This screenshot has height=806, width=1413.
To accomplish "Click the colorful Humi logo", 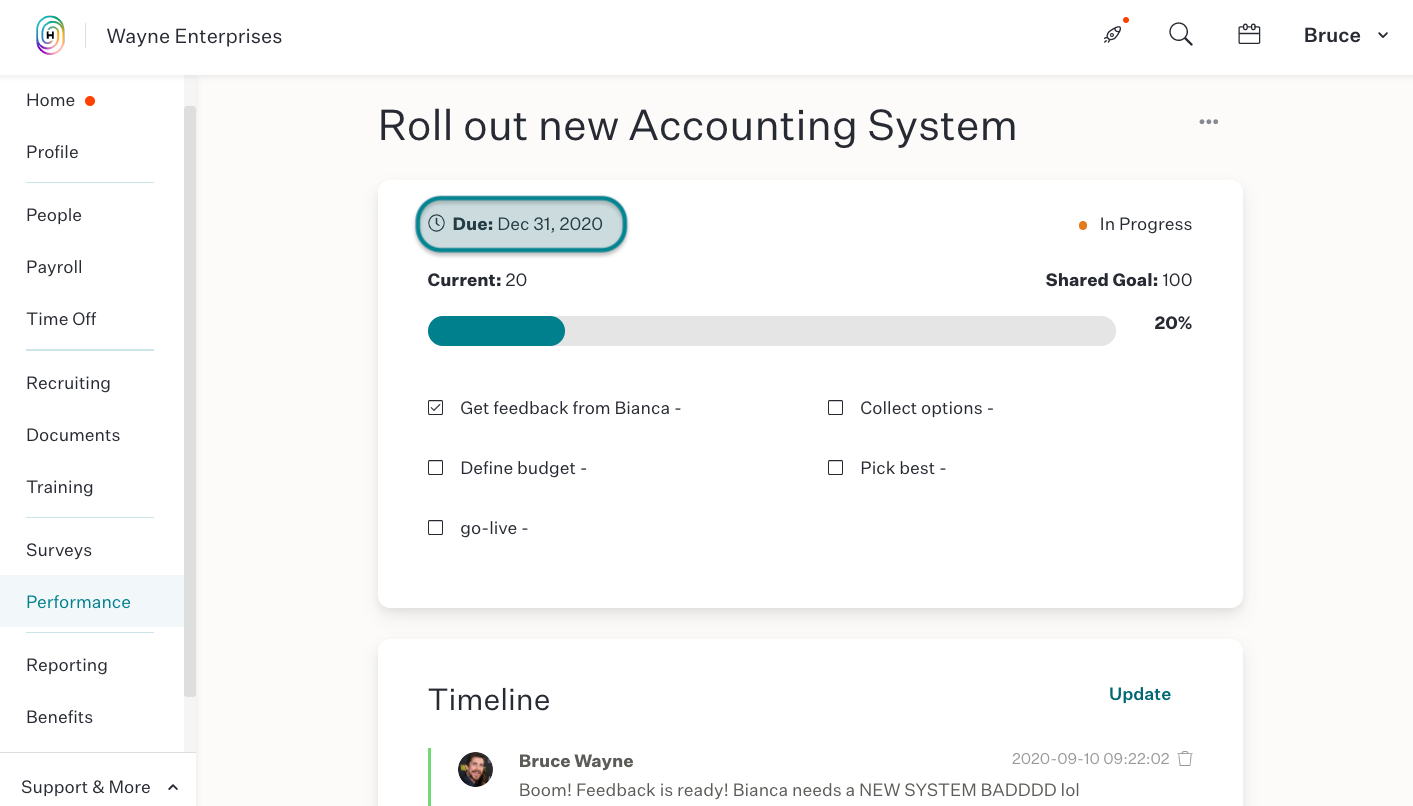I will (x=50, y=36).
